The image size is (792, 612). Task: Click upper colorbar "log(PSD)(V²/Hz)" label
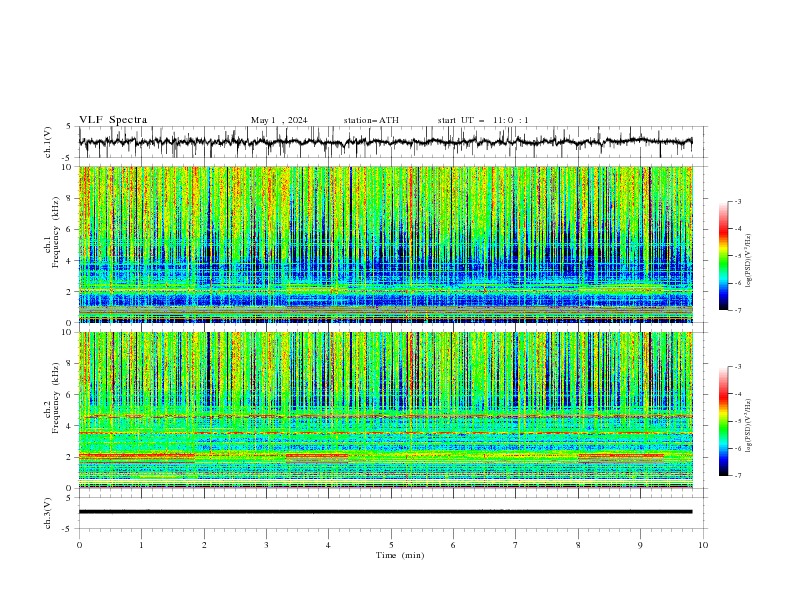pyautogui.click(x=749, y=261)
